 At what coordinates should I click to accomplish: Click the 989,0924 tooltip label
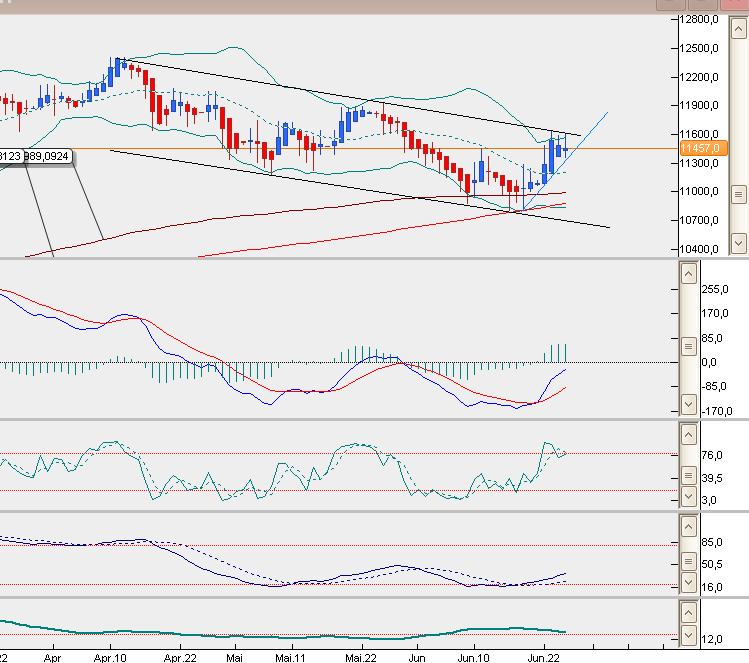coord(48,156)
